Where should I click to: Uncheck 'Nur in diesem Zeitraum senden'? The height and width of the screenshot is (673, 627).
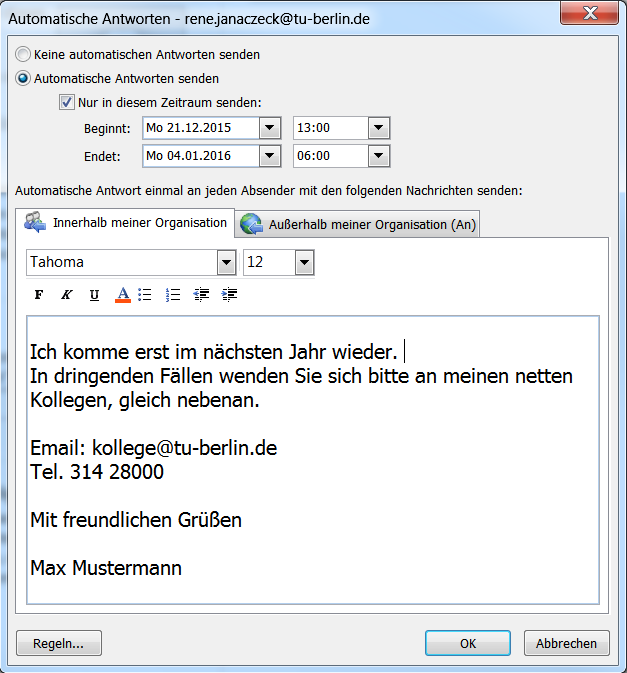coord(67,102)
